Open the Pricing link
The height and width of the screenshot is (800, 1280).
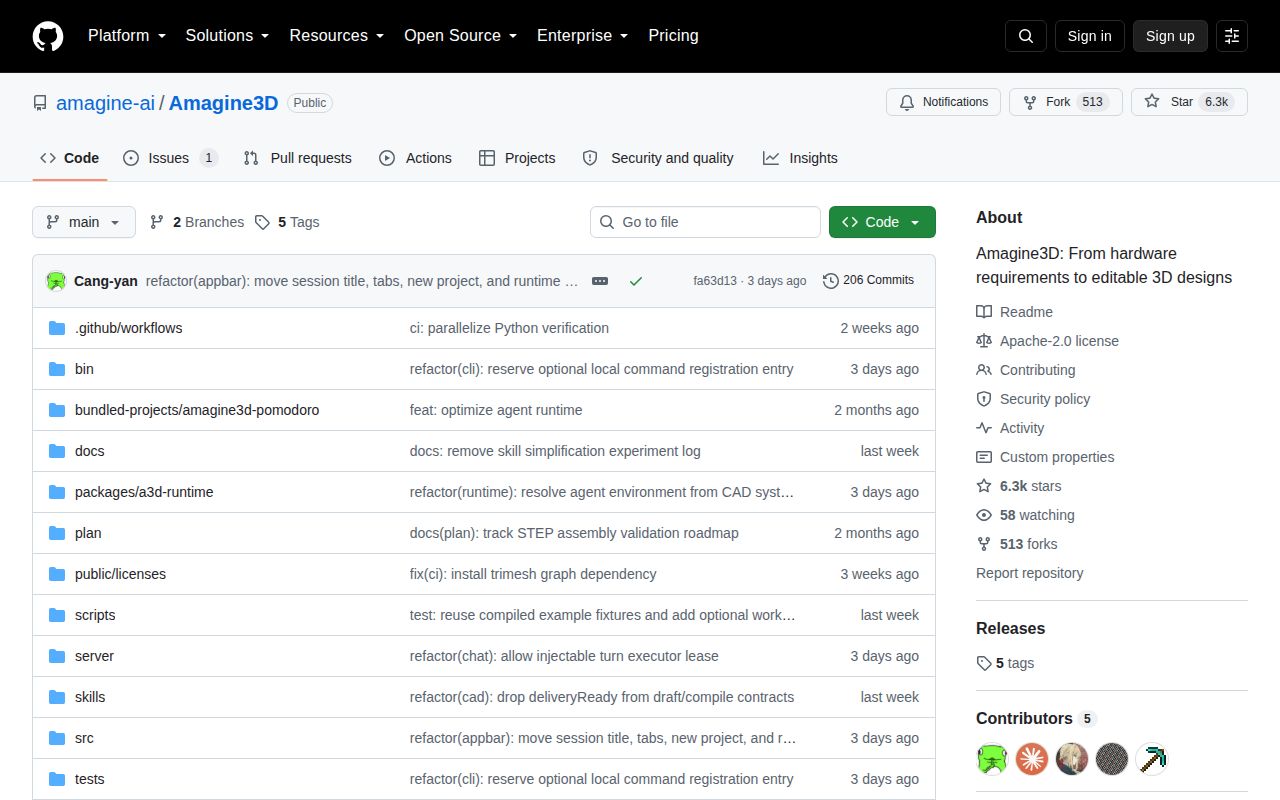click(x=673, y=36)
